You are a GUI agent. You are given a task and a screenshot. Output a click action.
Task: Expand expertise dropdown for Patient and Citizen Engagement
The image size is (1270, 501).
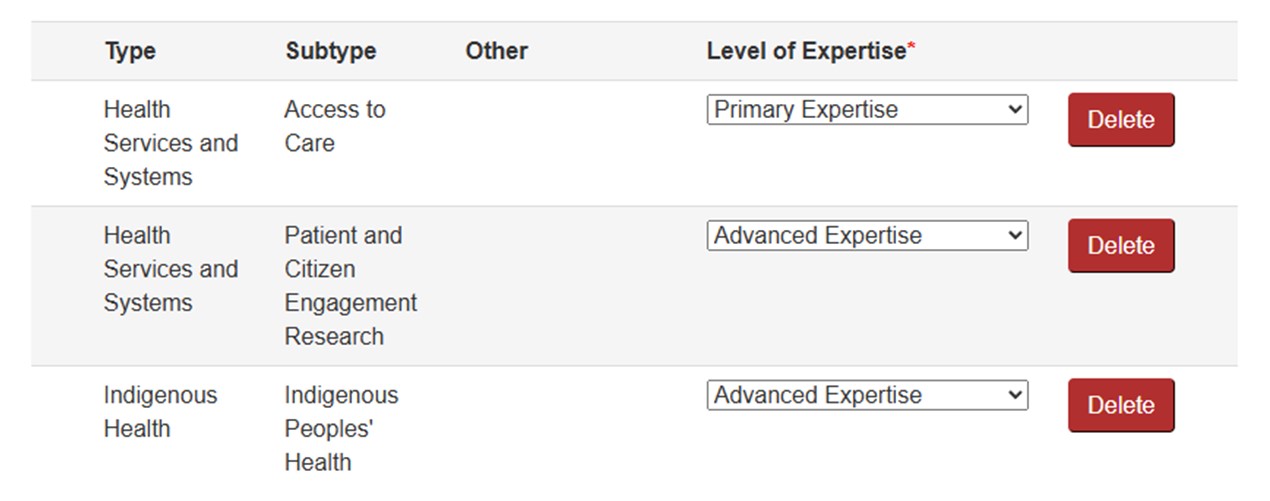coord(866,236)
